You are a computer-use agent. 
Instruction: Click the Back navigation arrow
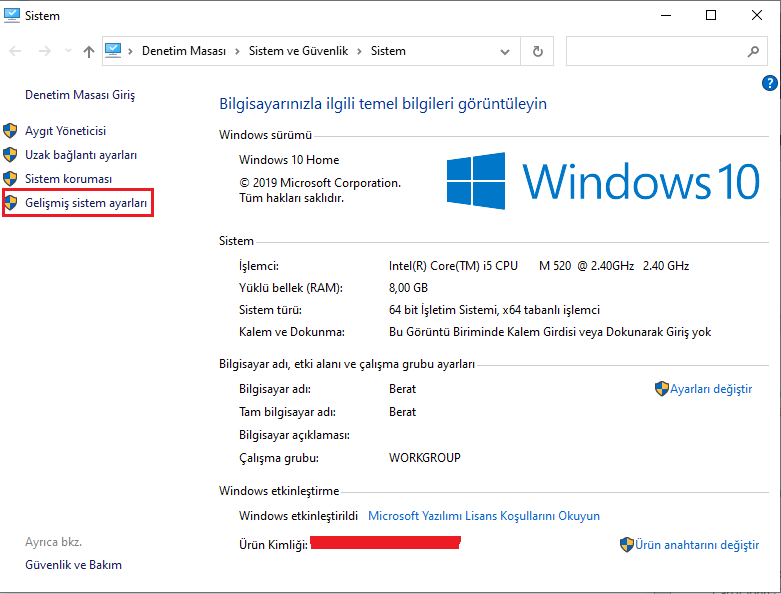coord(15,51)
